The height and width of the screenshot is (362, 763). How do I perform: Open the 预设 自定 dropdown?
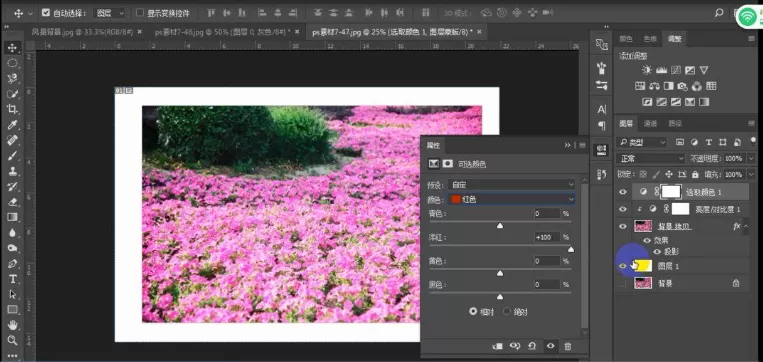point(512,185)
